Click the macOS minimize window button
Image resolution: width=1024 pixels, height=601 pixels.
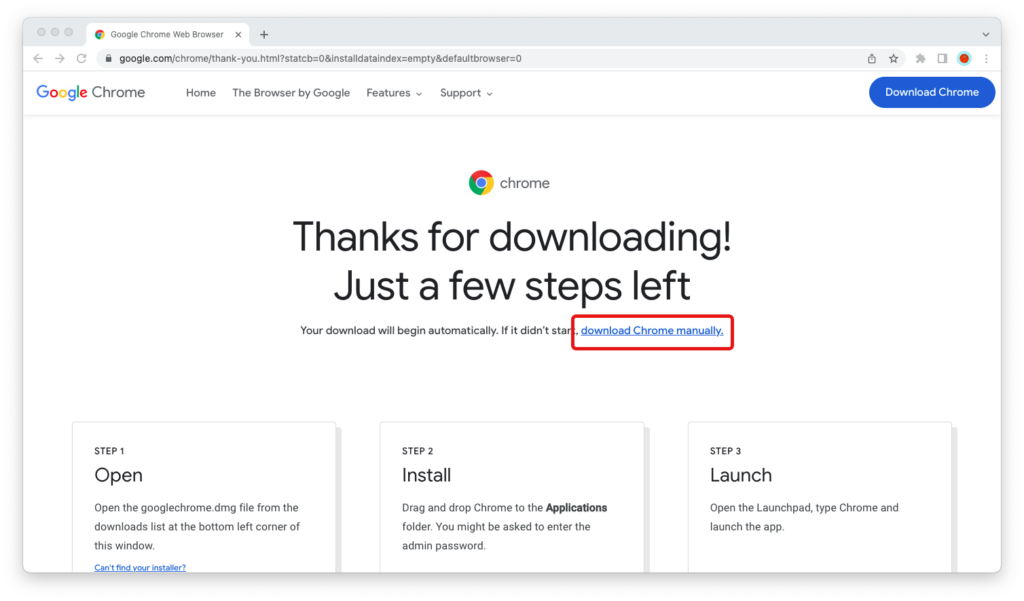pyautogui.click(x=55, y=32)
